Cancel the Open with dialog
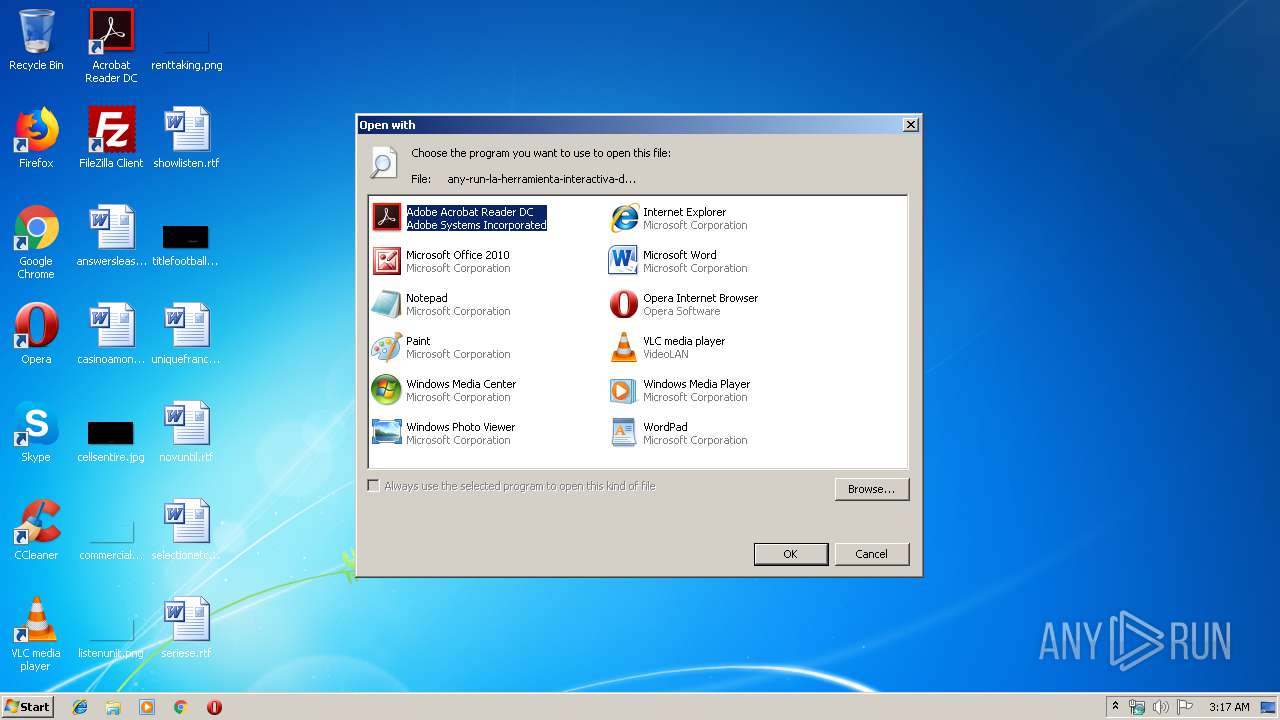 click(x=871, y=554)
